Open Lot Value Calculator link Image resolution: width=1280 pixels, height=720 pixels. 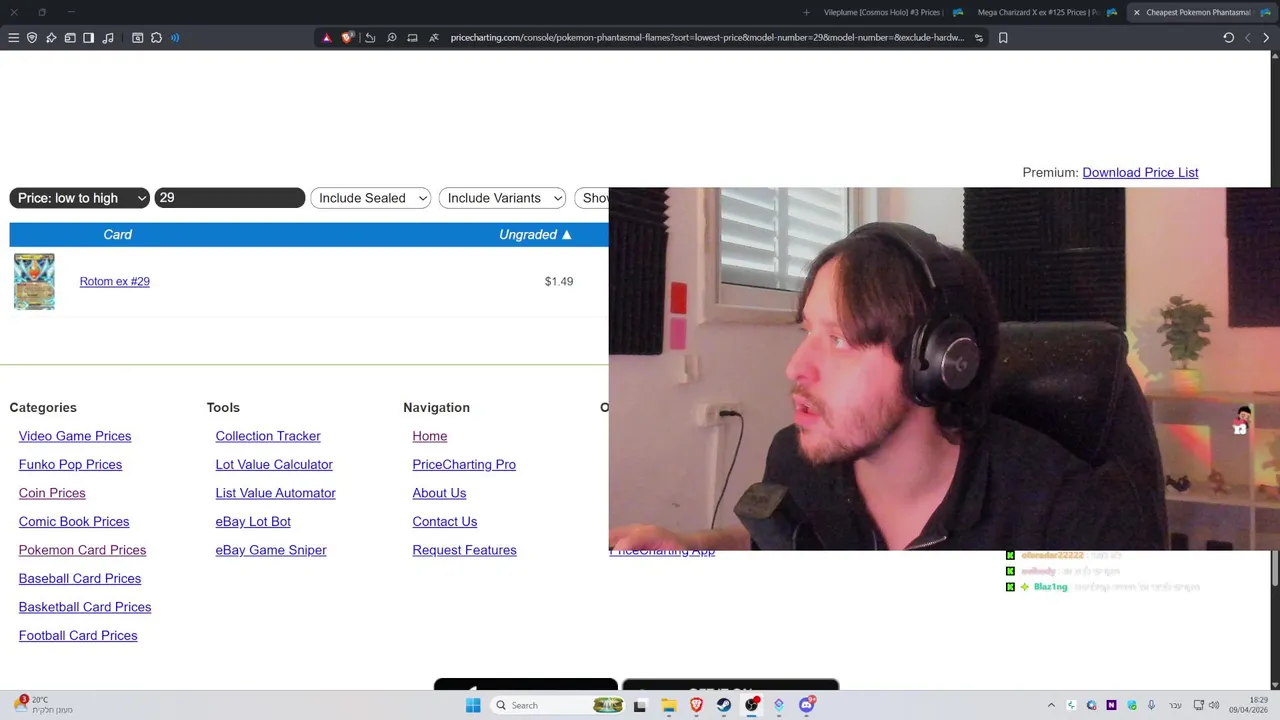click(x=274, y=464)
